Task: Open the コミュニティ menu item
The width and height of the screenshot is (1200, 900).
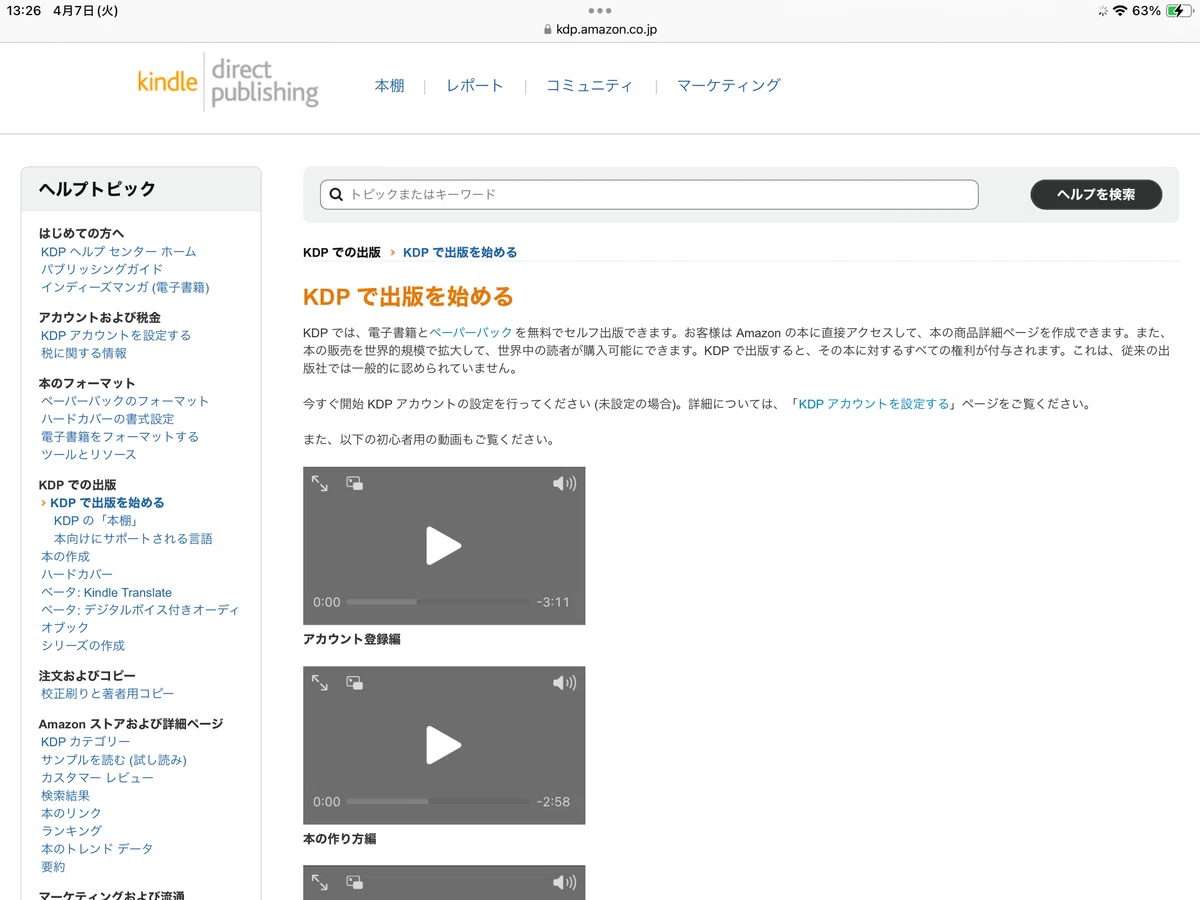Action: [589, 86]
